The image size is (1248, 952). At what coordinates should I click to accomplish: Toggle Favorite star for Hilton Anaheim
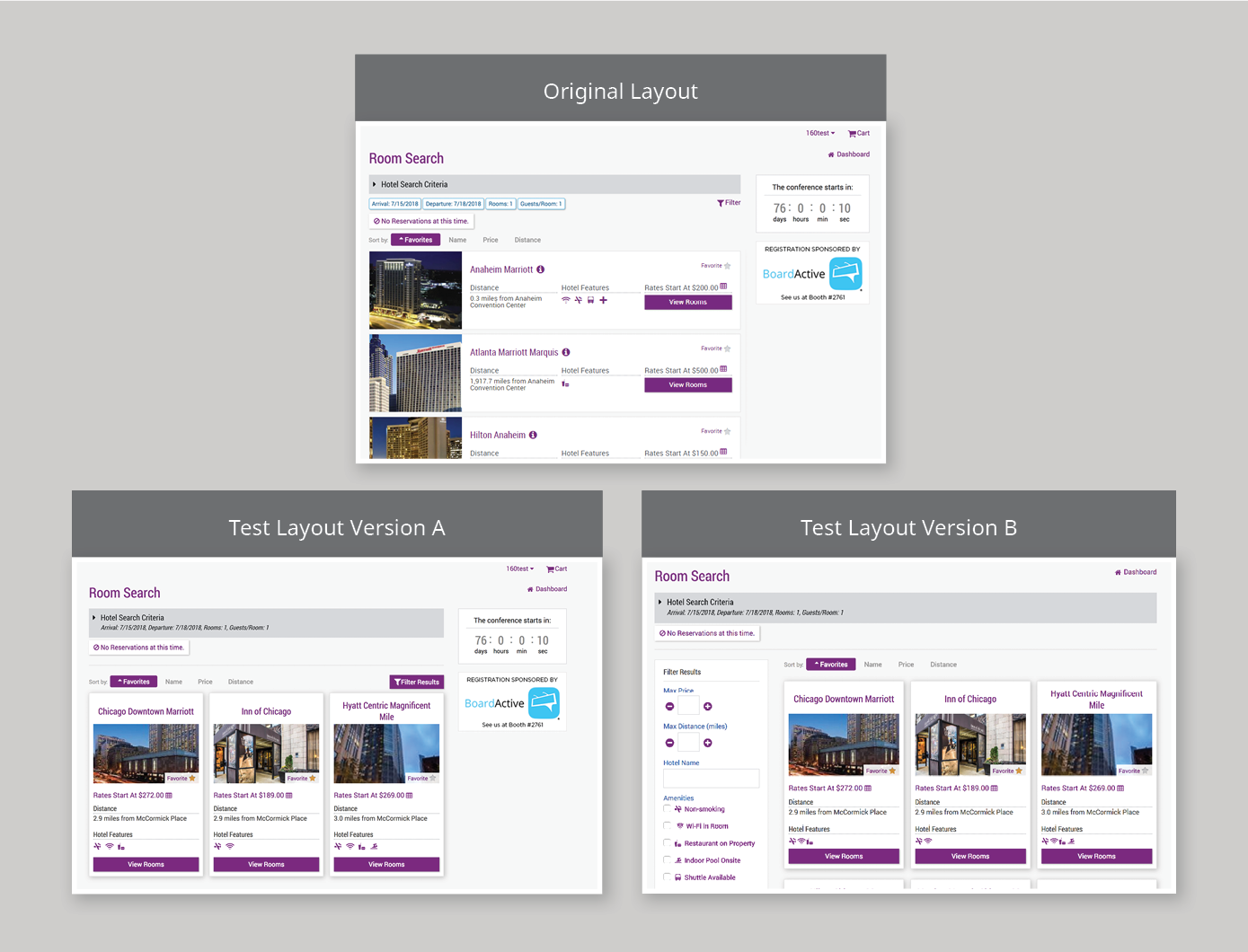[727, 431]
